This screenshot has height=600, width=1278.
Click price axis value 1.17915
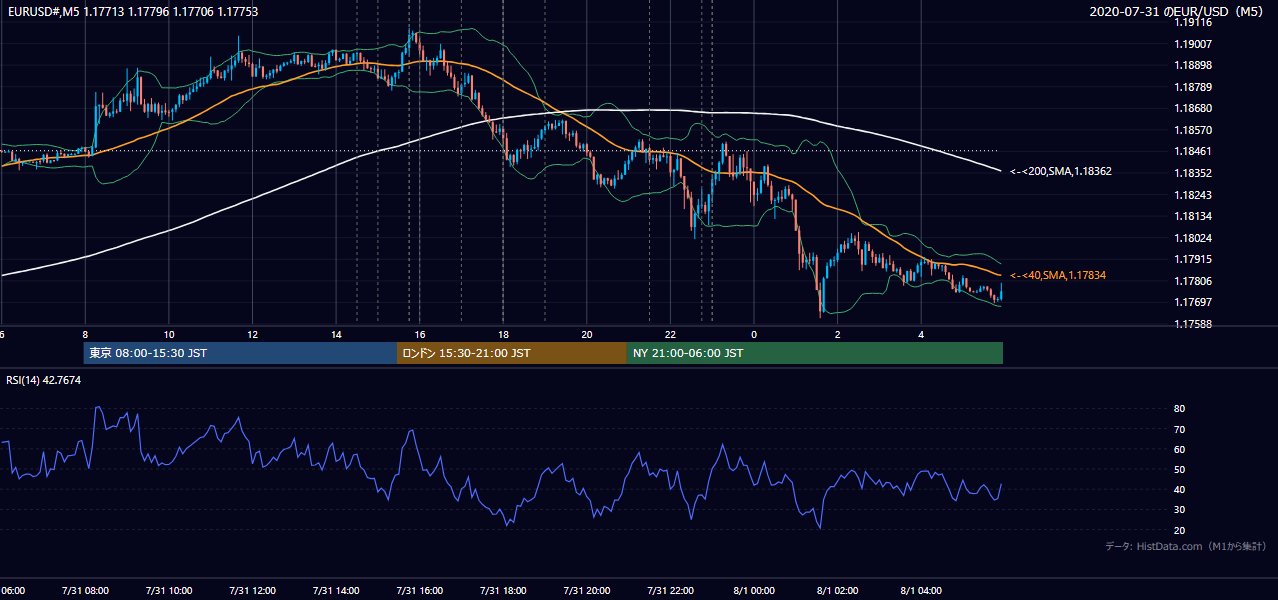[1192, 259]
